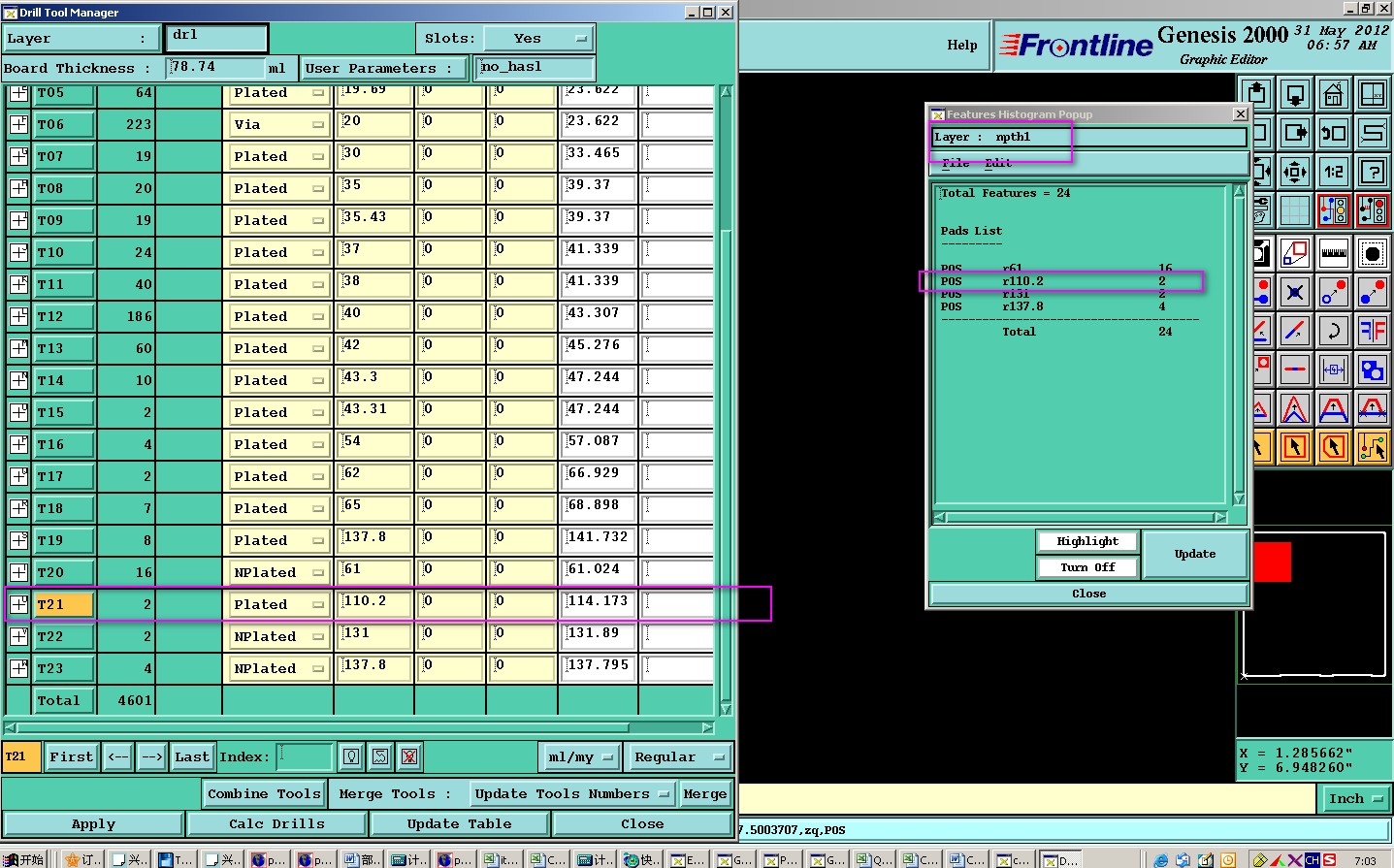The width and height of the screenshot is (1394, 868).
Task: Open the Plated type dropdown for T21
Action: (x=279, y=604)
